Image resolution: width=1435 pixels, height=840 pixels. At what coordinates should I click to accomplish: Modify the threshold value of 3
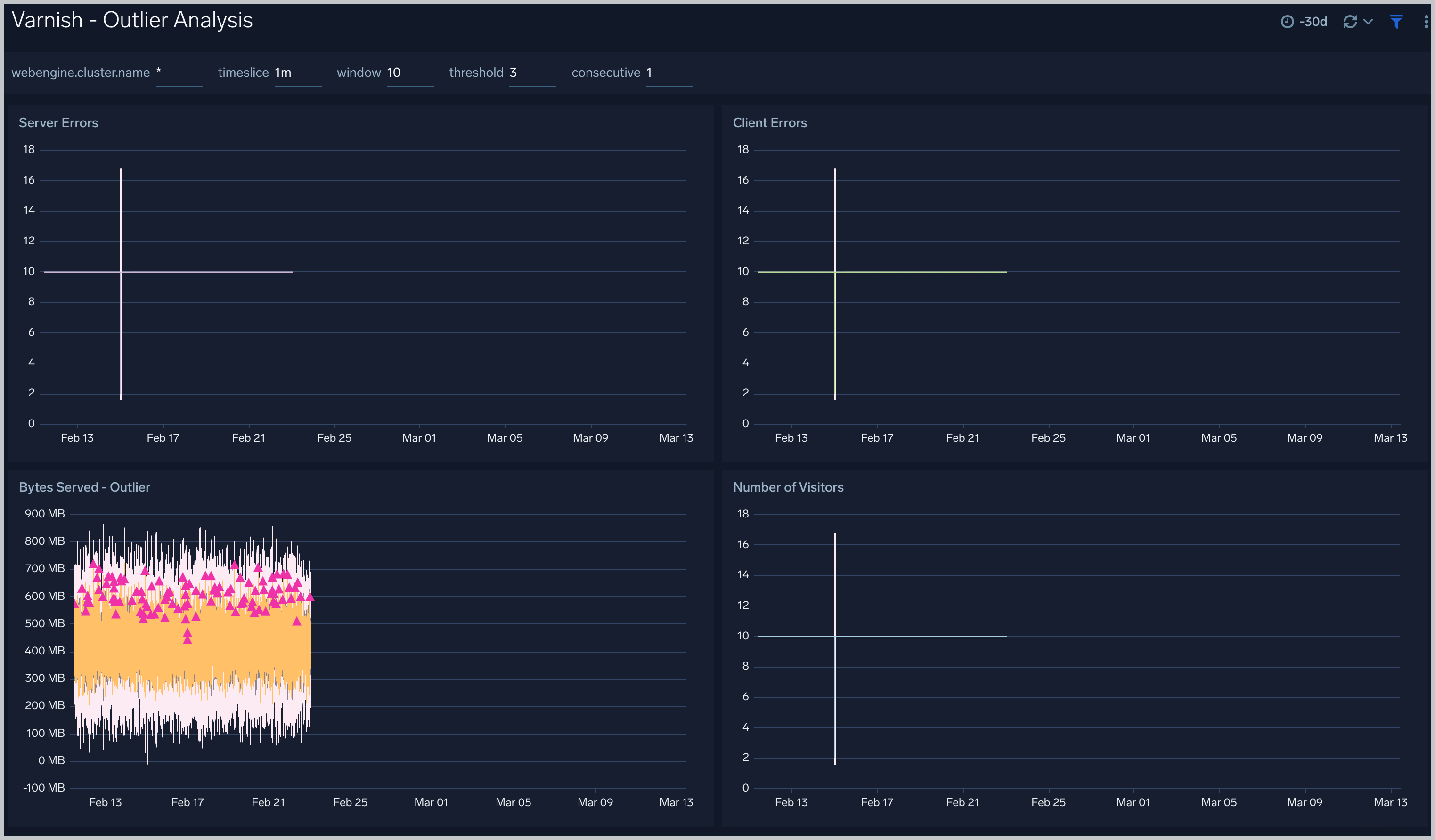tap(531, 73)
